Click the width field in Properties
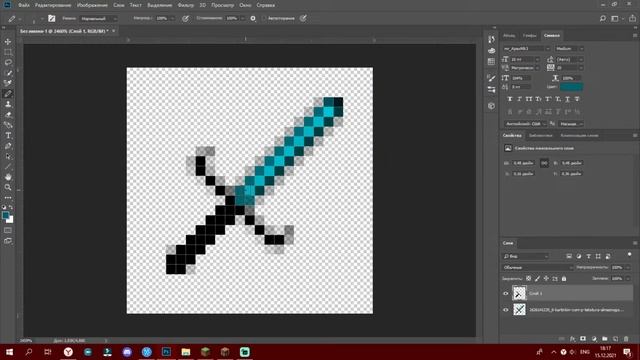Image resolution: width=640 pixels, height=360 pixels. click(x=524, y=163)
